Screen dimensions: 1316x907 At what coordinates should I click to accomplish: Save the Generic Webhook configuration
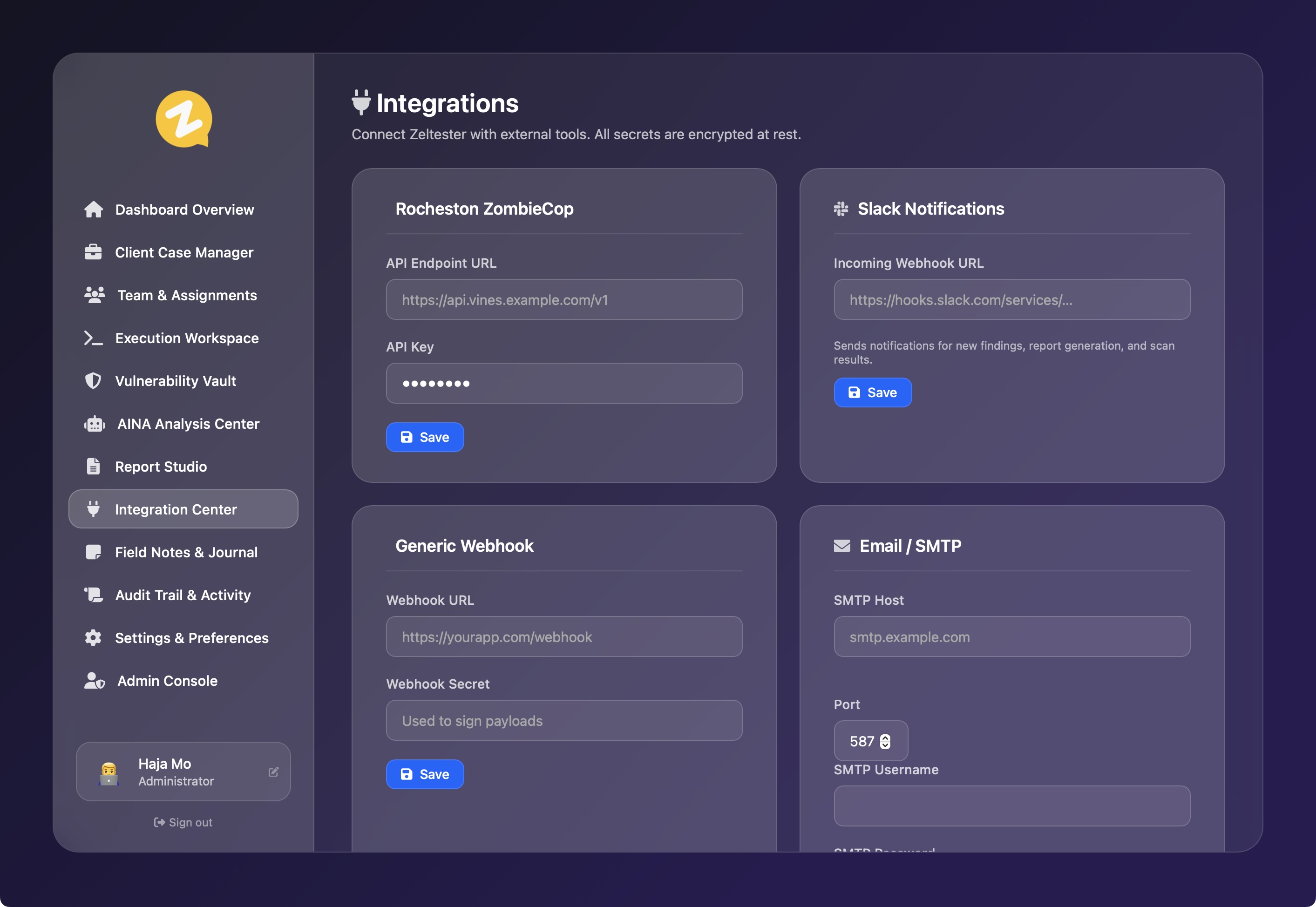point(424,774)
